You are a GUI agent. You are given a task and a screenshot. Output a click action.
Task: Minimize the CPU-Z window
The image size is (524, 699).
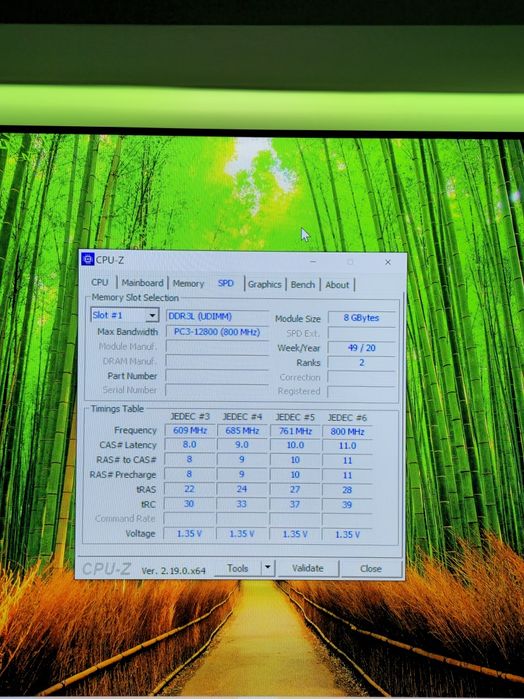tap(313, 262)
